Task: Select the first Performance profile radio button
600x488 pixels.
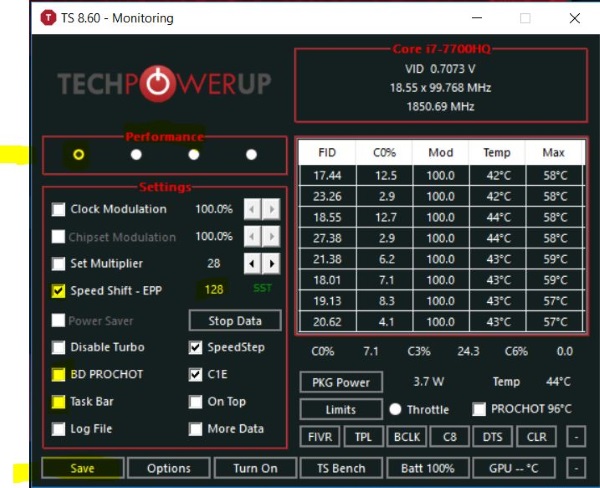Action: (x=78, y=154)
